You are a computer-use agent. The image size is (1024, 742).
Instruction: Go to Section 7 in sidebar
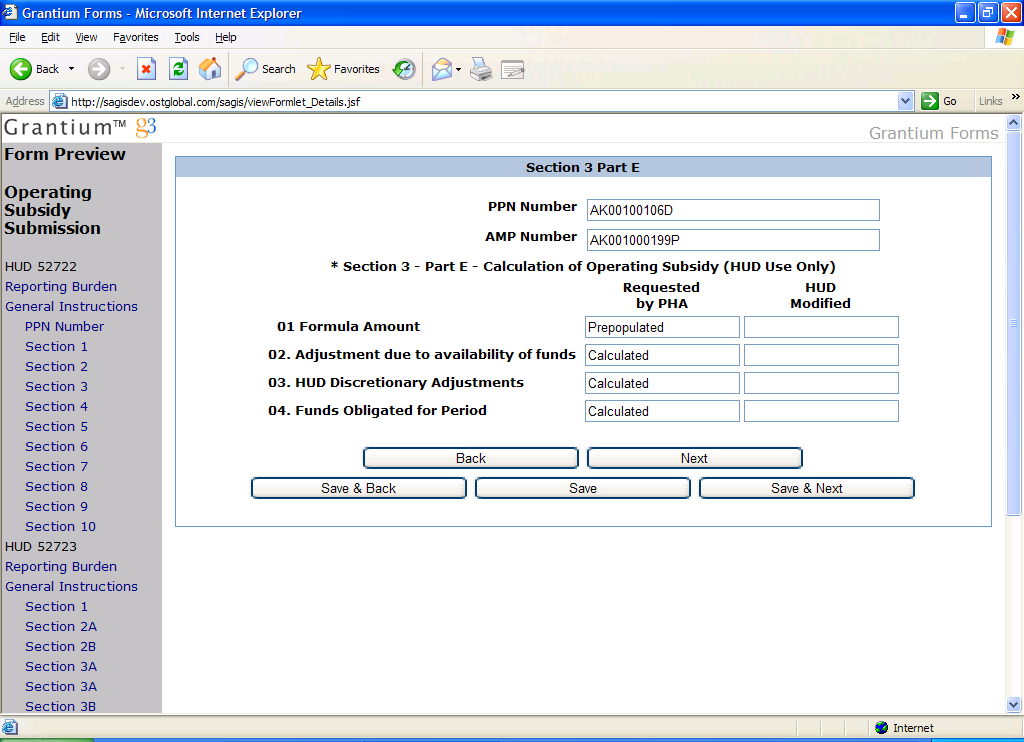(x=56, y=466)
